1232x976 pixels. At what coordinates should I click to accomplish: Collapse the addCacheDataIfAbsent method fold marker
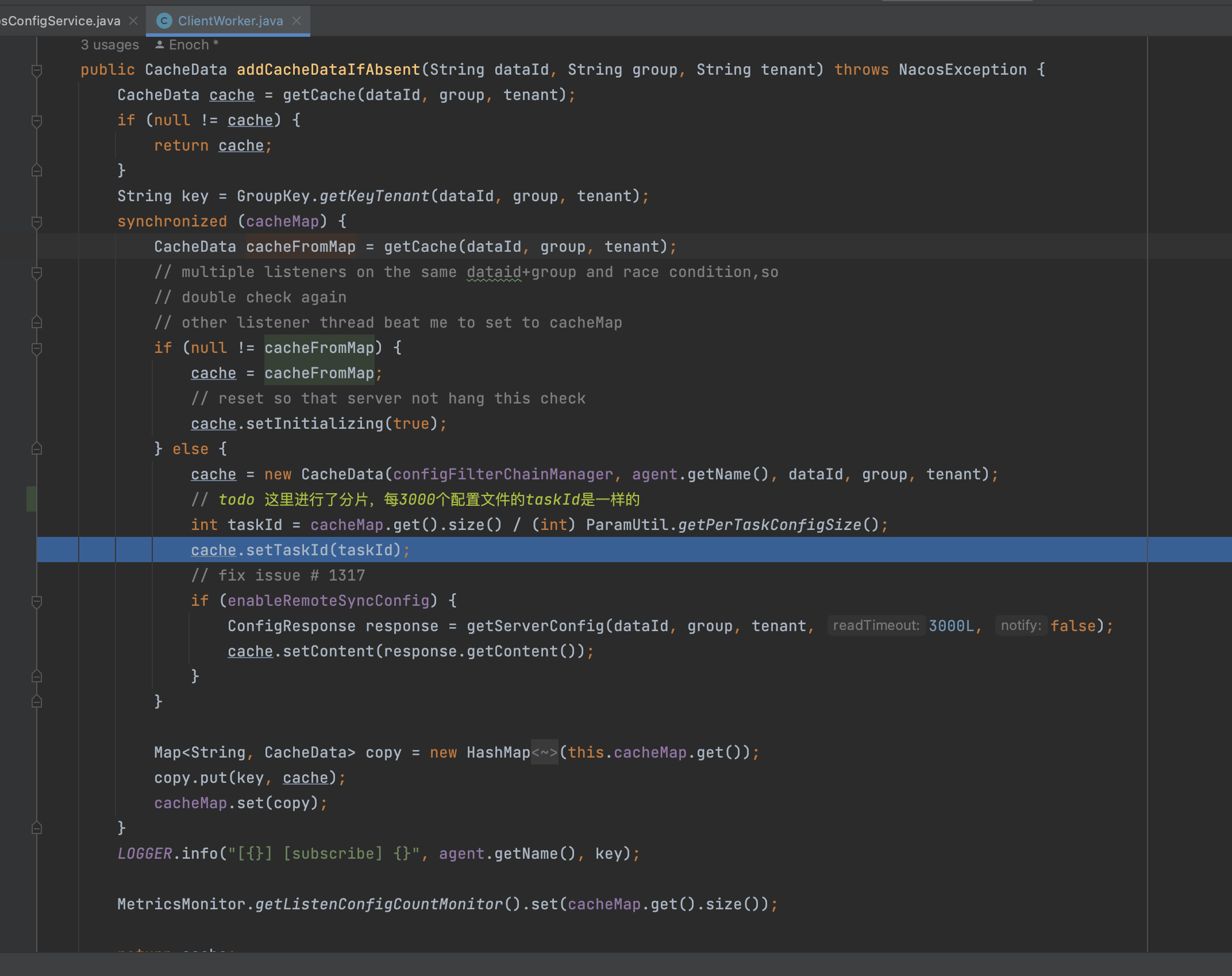37,71
